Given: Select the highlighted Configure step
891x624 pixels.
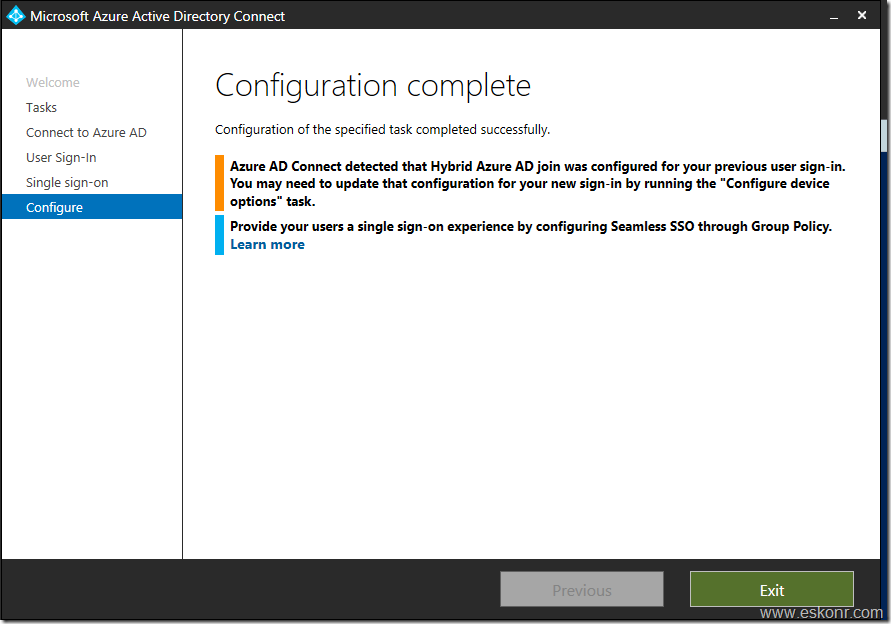Looking at the screenshot, I should [x=92, y=207].
